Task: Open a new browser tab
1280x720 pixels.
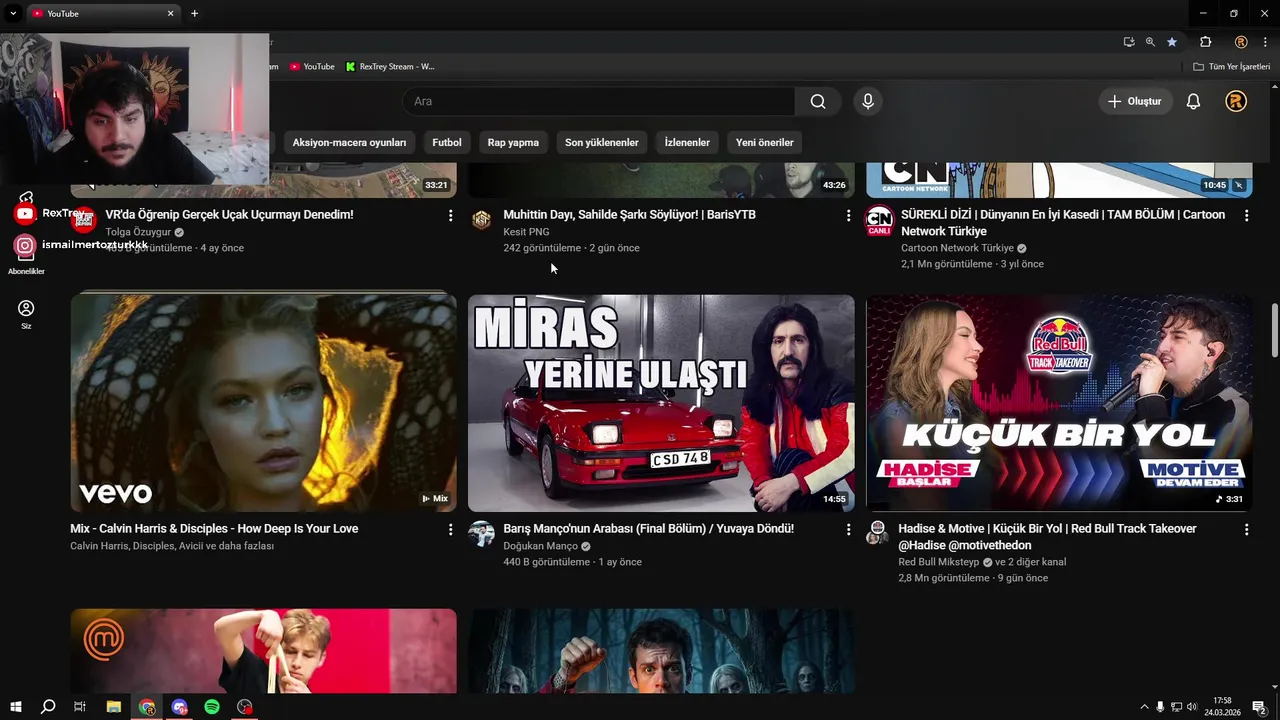Action: tap(194, 14)
